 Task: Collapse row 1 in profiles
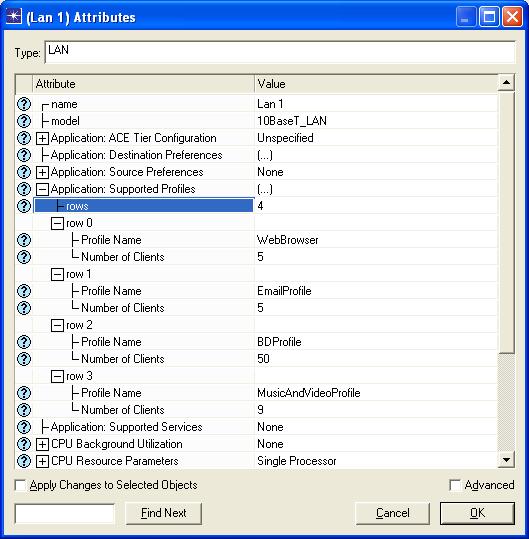(x=57, y=274)
